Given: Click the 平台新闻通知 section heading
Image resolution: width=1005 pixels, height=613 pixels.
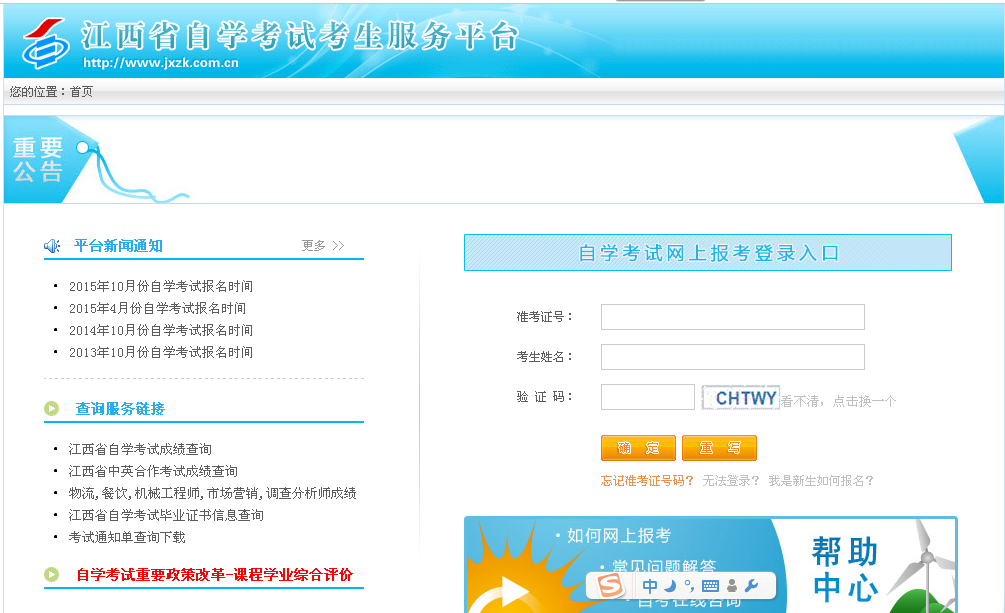Looking at the screenshot, I should pos(119,246).
